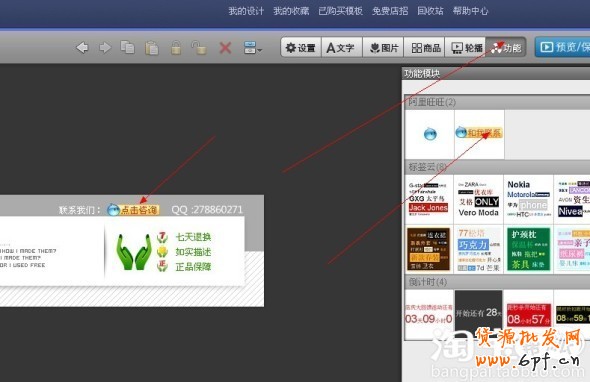
Task: Open 我的设计 in top menu
Action: (x=246, y=11)
